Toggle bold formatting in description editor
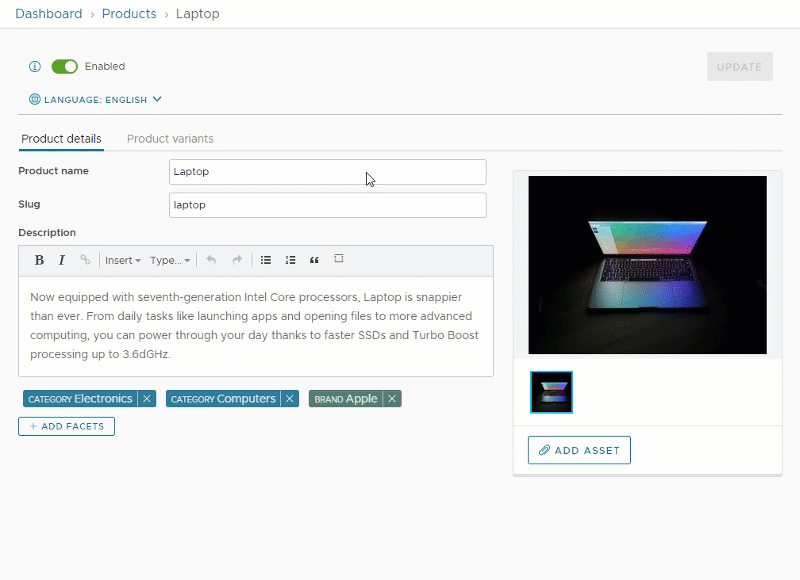 coord(39,260)
